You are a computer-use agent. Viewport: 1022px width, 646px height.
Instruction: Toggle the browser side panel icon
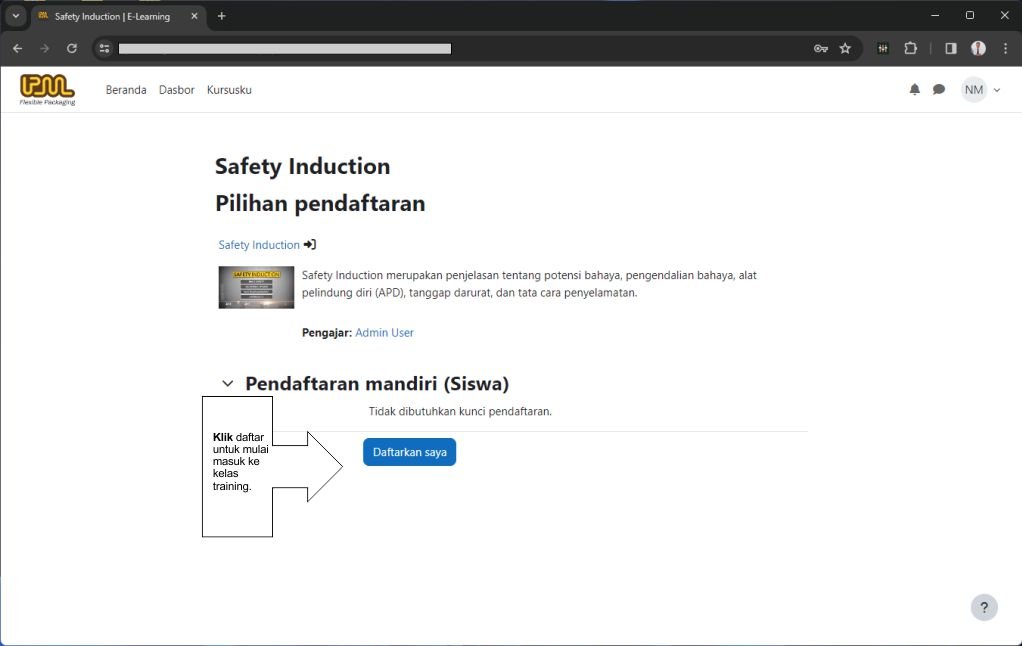tap(951, 48)
